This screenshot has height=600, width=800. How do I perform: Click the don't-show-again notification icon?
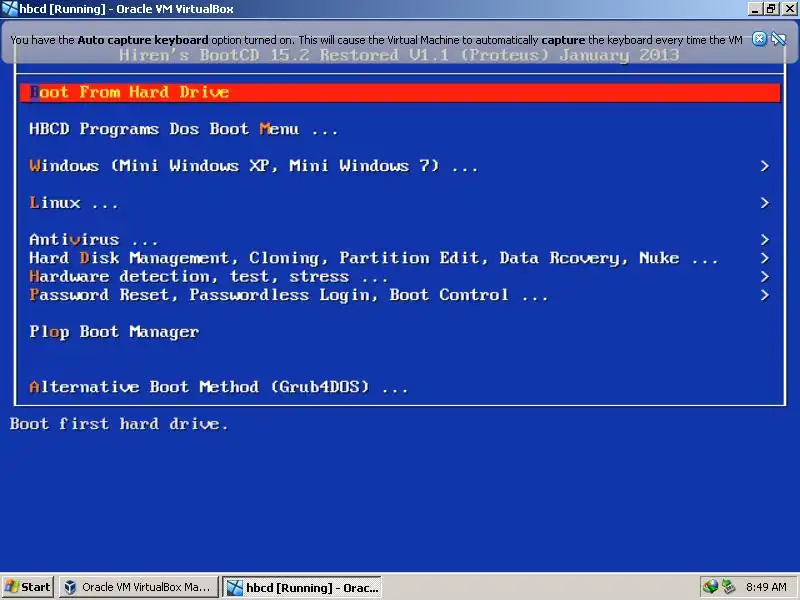pos(778,39)
